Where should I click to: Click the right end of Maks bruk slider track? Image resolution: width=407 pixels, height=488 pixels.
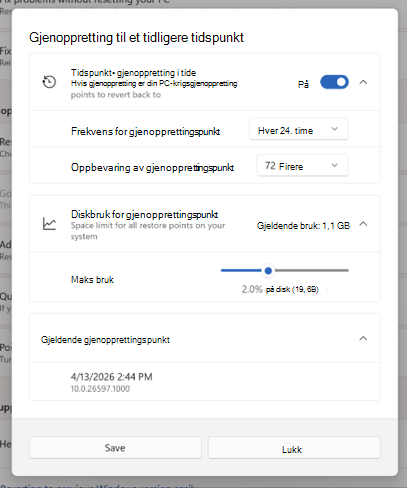[347, 271]
